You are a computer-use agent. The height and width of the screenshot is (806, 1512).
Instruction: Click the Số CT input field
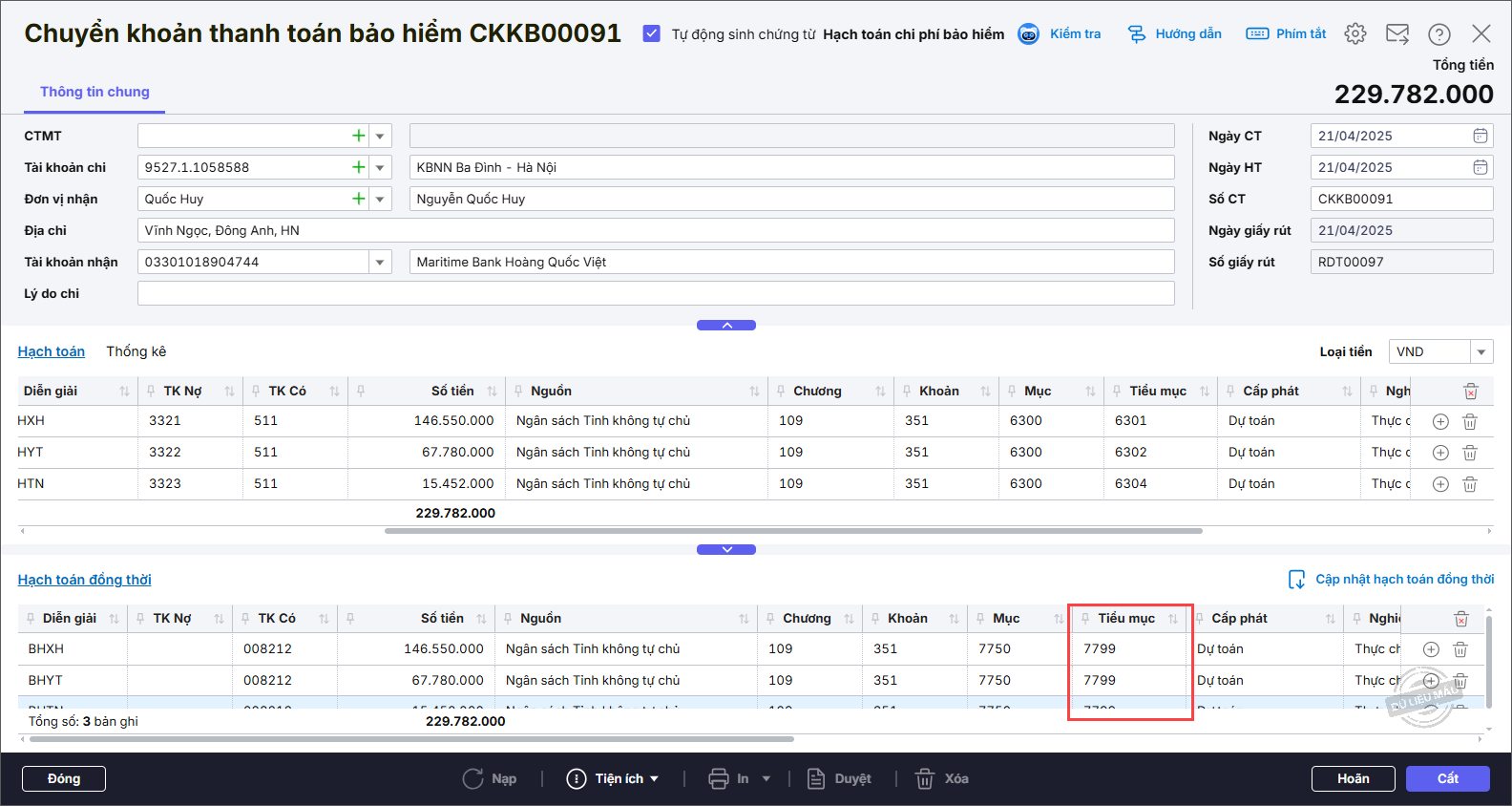[x=1401, y=199]
